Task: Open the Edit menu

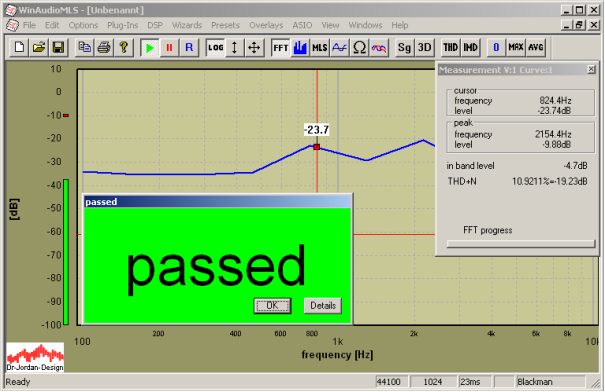Action: [x=52, y=25]
